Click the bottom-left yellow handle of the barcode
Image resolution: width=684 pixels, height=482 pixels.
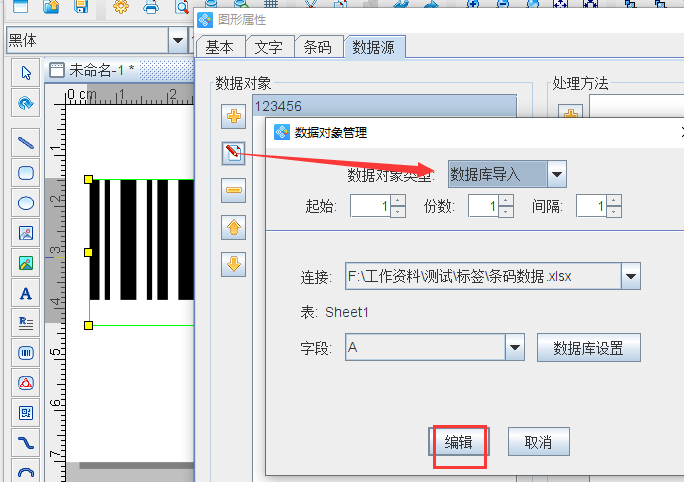pos(89,325)
